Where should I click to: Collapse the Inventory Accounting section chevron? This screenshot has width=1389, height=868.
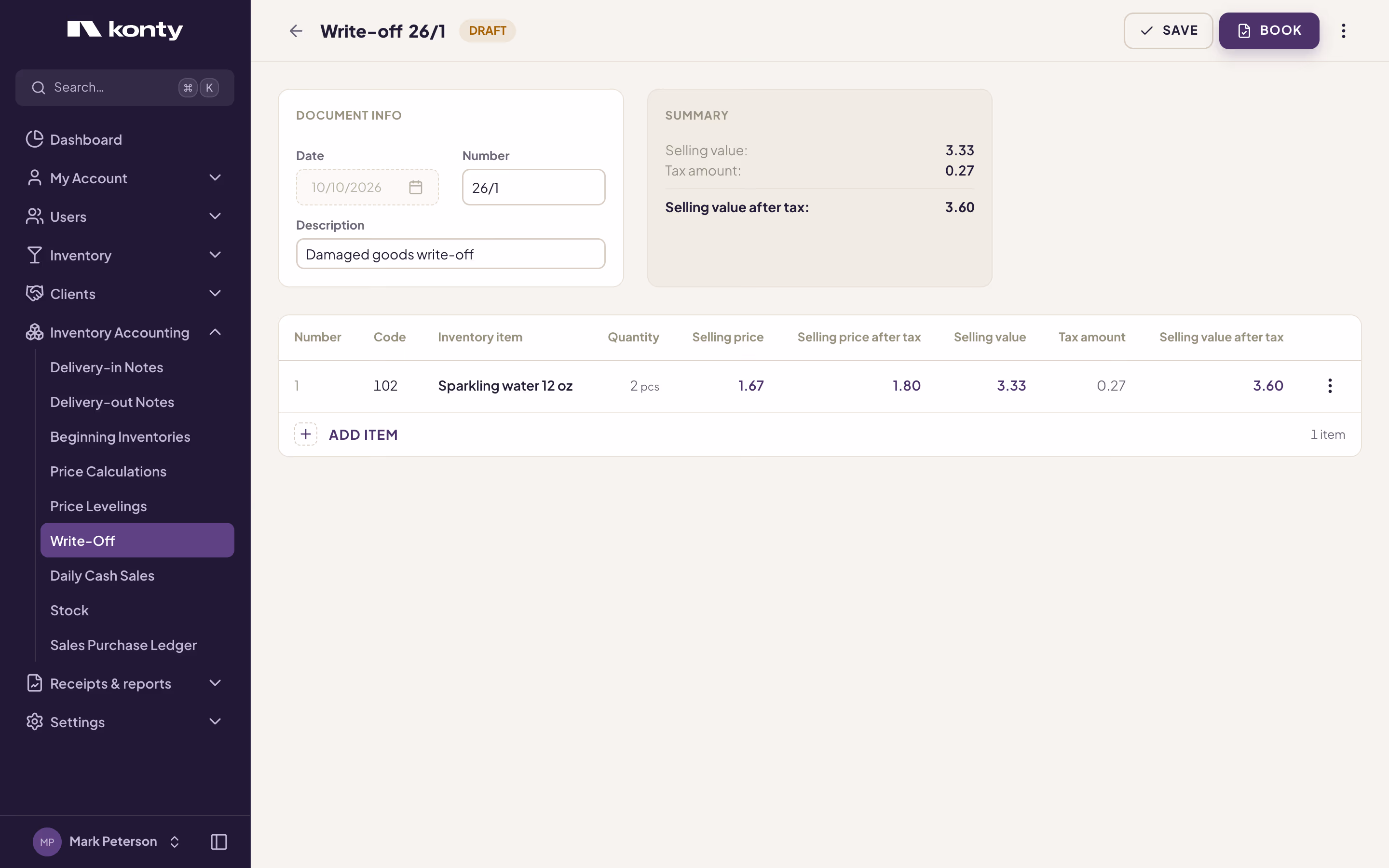(215, 332)
